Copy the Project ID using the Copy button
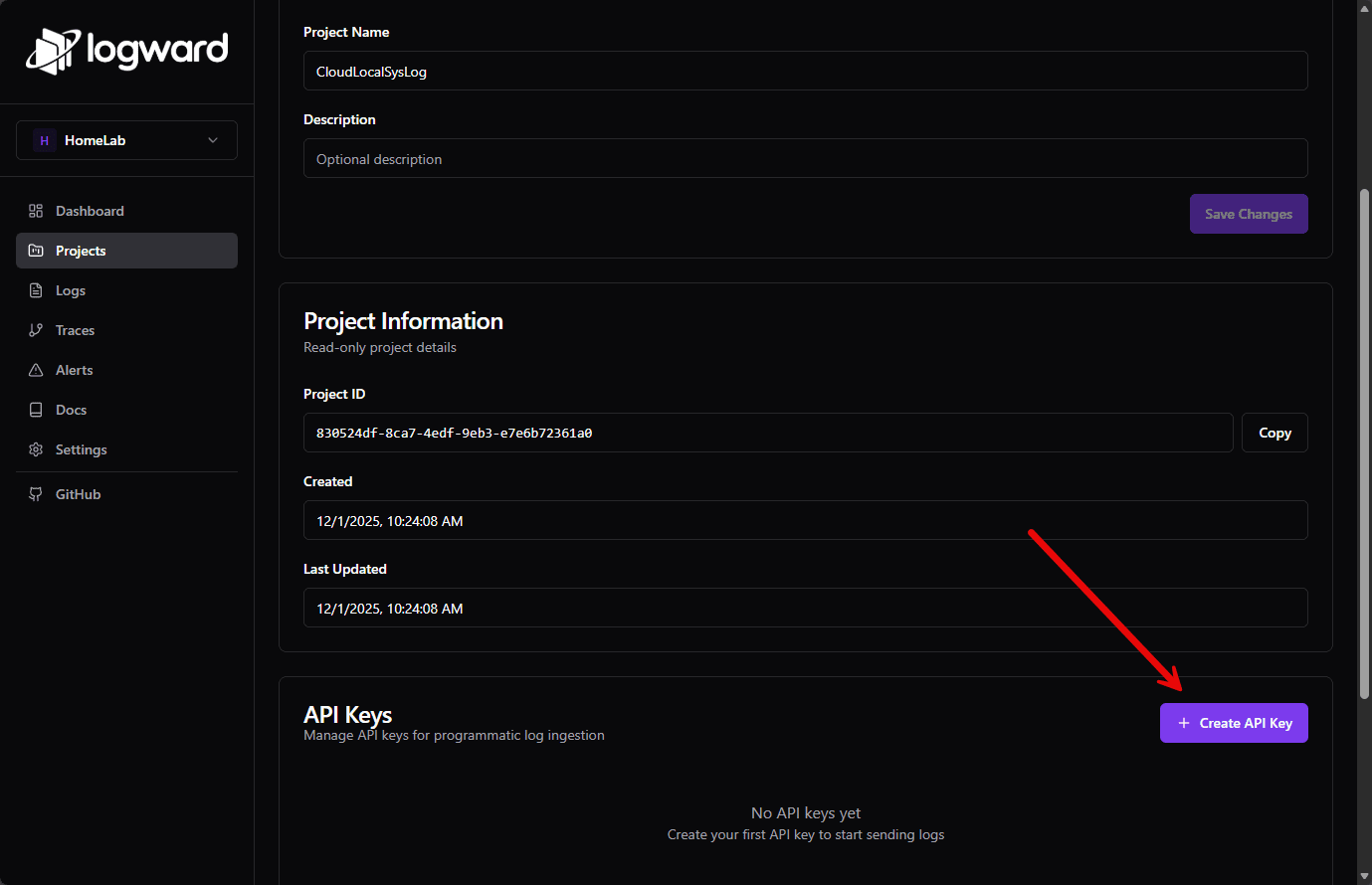Viewport: 1372px width, 885px height. [1274, 432]
